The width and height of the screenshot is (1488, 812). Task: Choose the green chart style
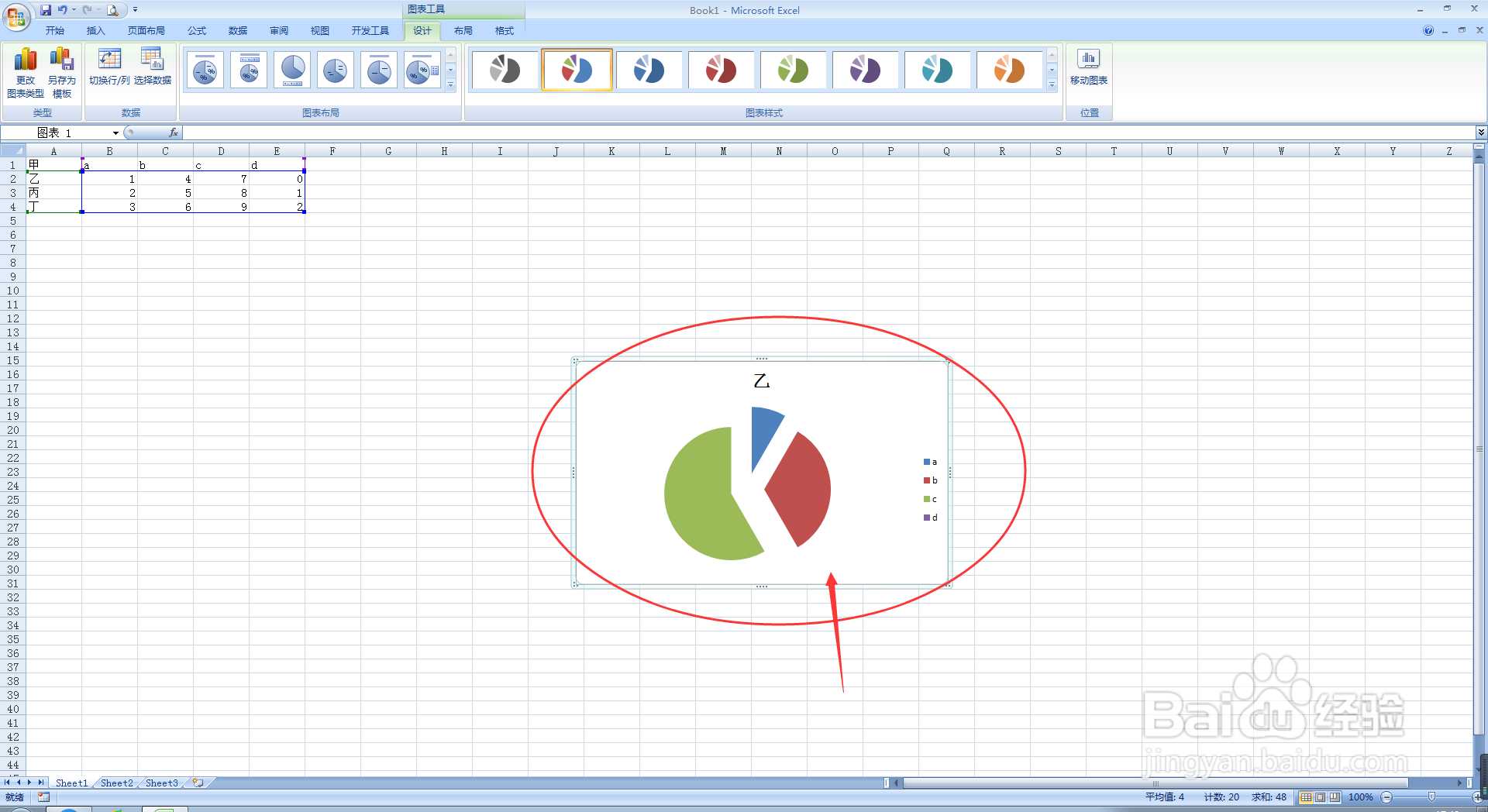click(794, 70)
